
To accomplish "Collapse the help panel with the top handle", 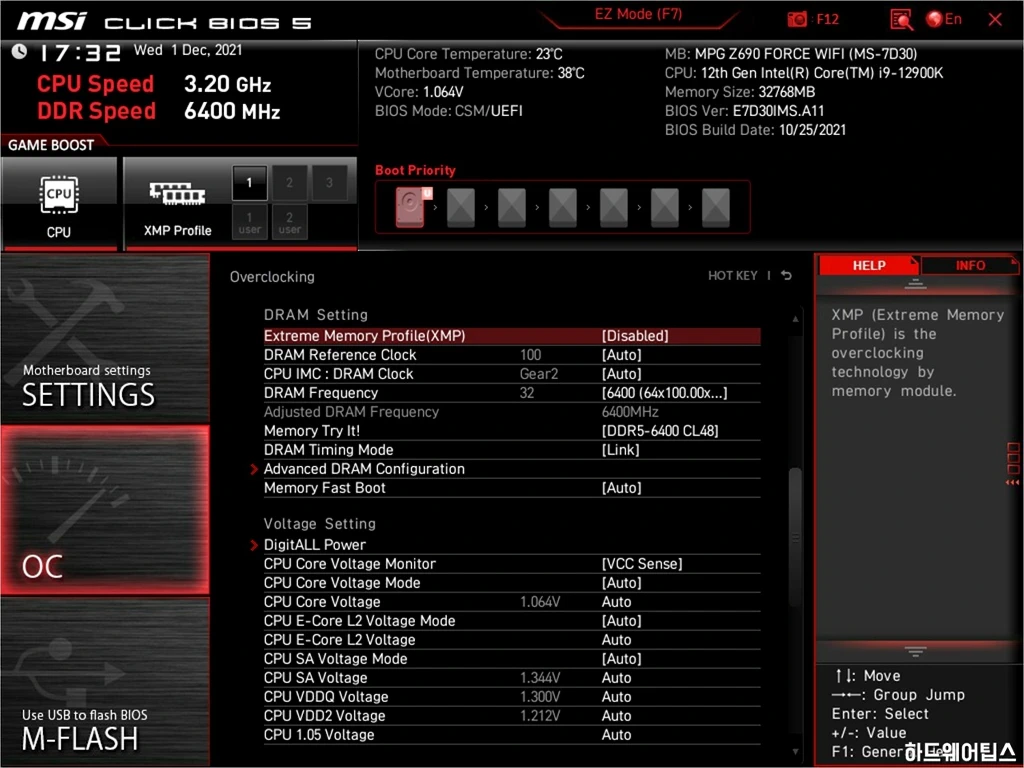I will click(915, 283).
